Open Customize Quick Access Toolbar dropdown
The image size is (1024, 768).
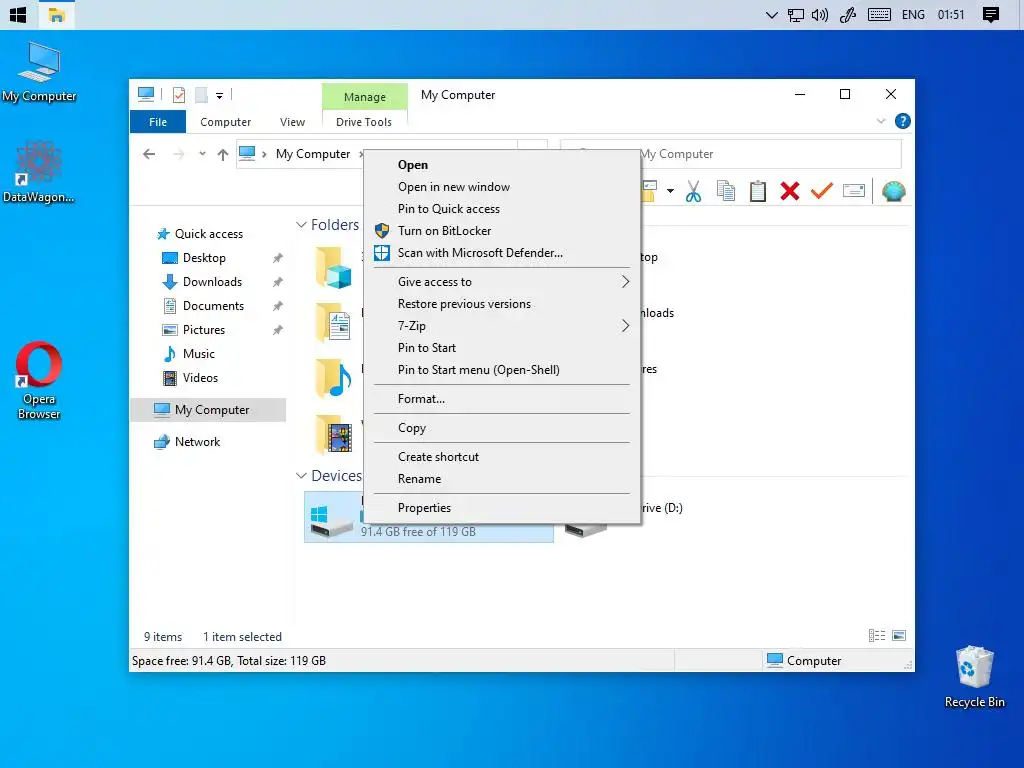coord(219,96)
